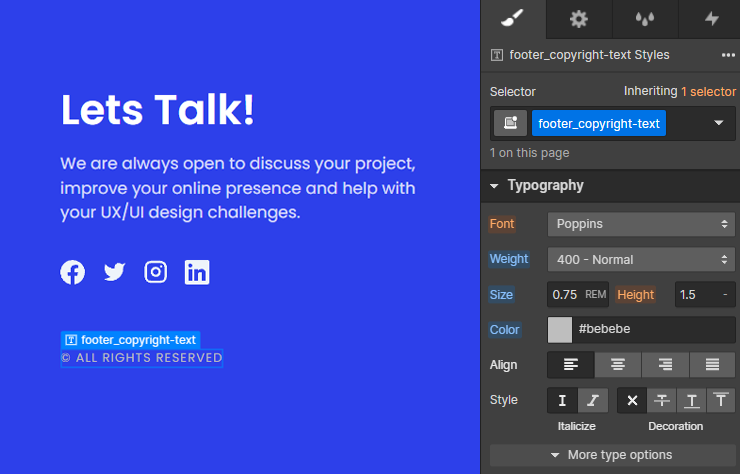
Task: Set font style to regular (non-italic)
Action: coord(562,400)
